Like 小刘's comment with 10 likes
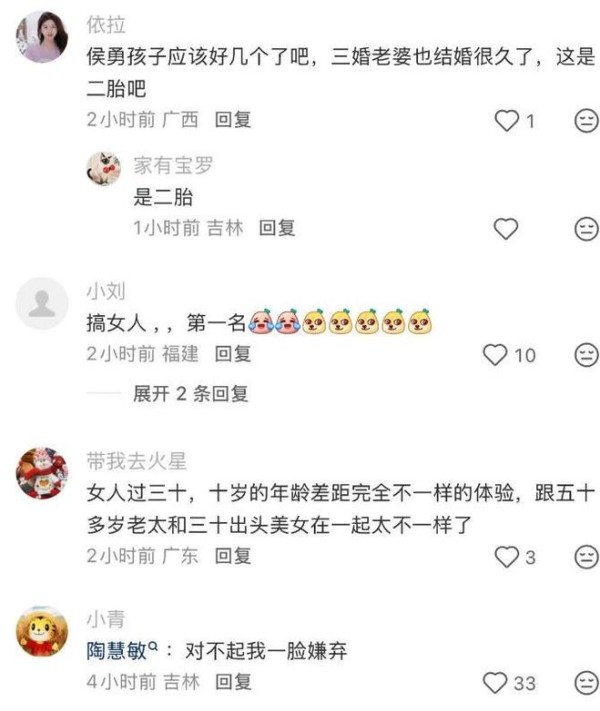 pyautogui.click(x=495, y=355)
